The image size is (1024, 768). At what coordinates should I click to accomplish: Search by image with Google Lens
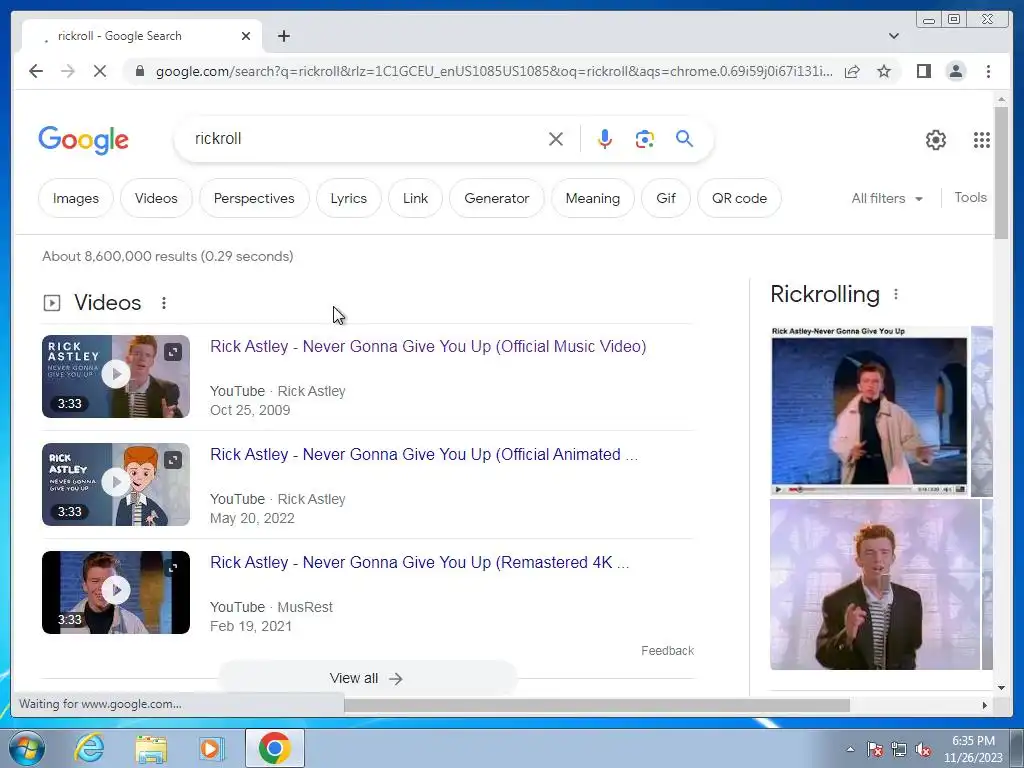(645, 139)
